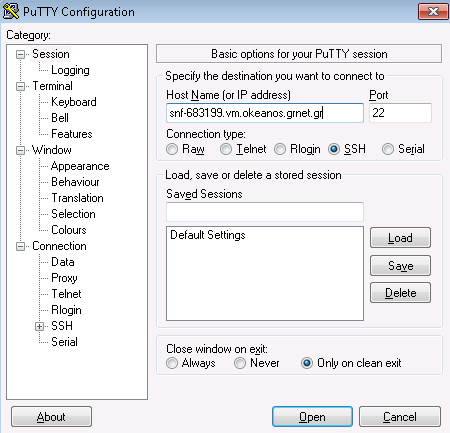Open the Logging settings
The height and width of the screenshot is (433, 450).
pos(70,70)
